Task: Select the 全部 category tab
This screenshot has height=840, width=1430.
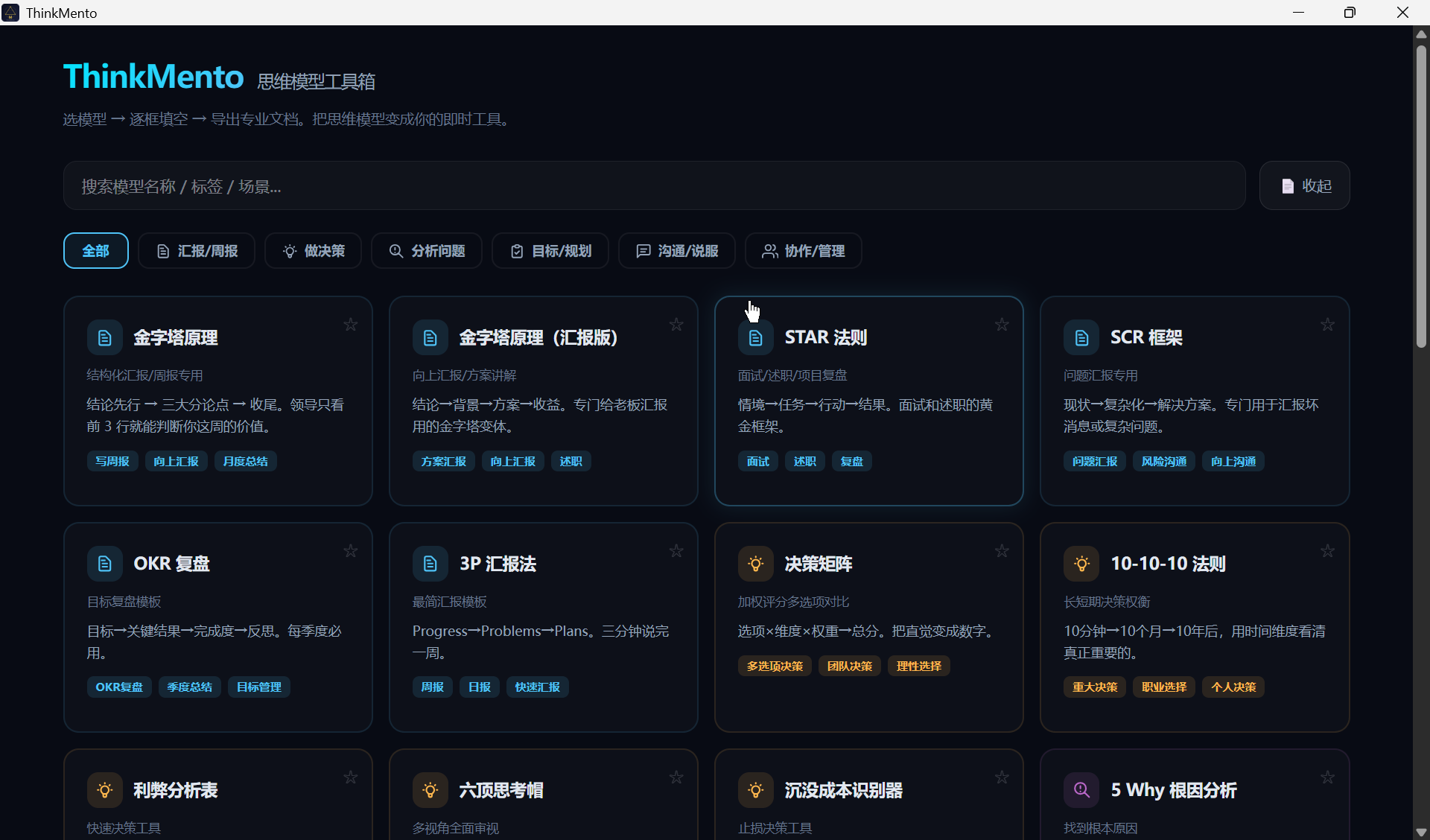Action: 96,251
